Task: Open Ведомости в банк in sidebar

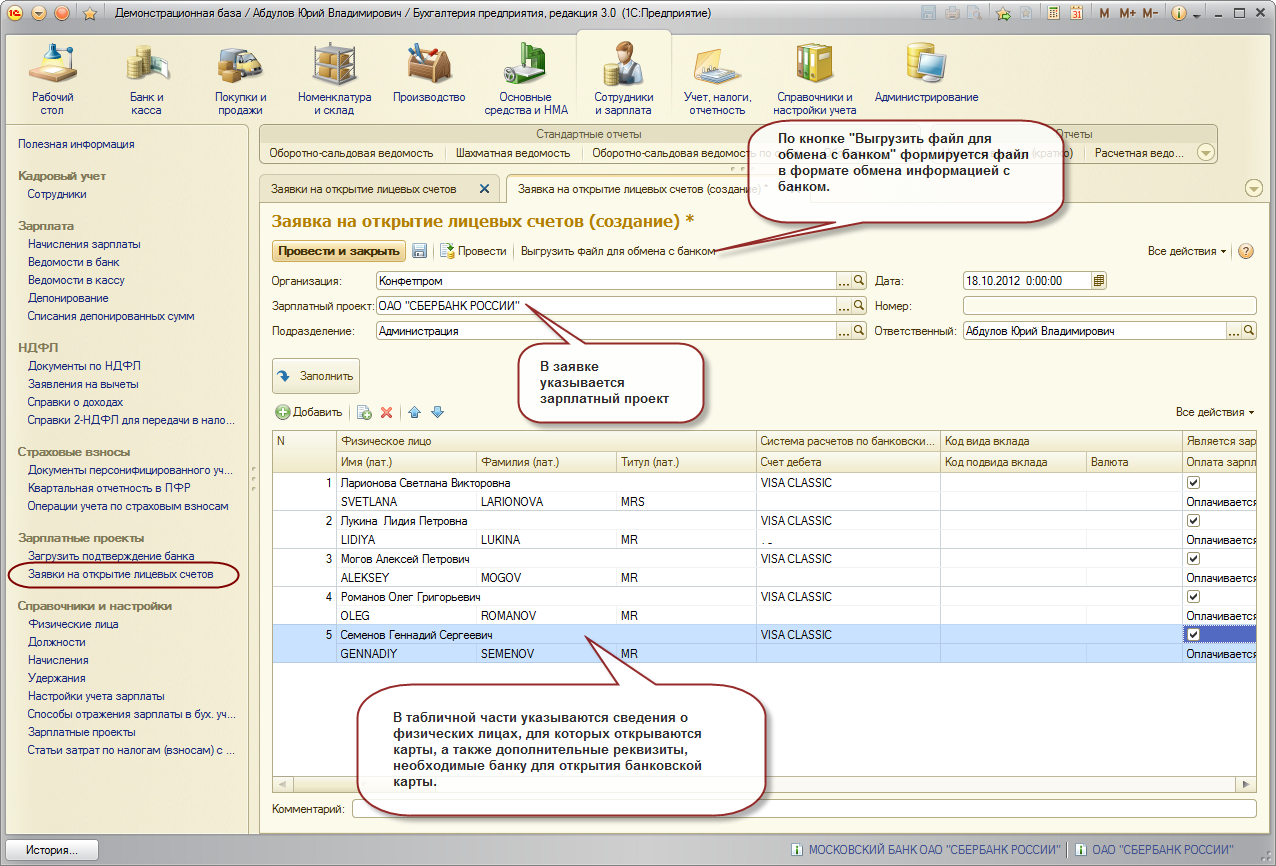Action: pyautogui.click(x=73, y=262)
